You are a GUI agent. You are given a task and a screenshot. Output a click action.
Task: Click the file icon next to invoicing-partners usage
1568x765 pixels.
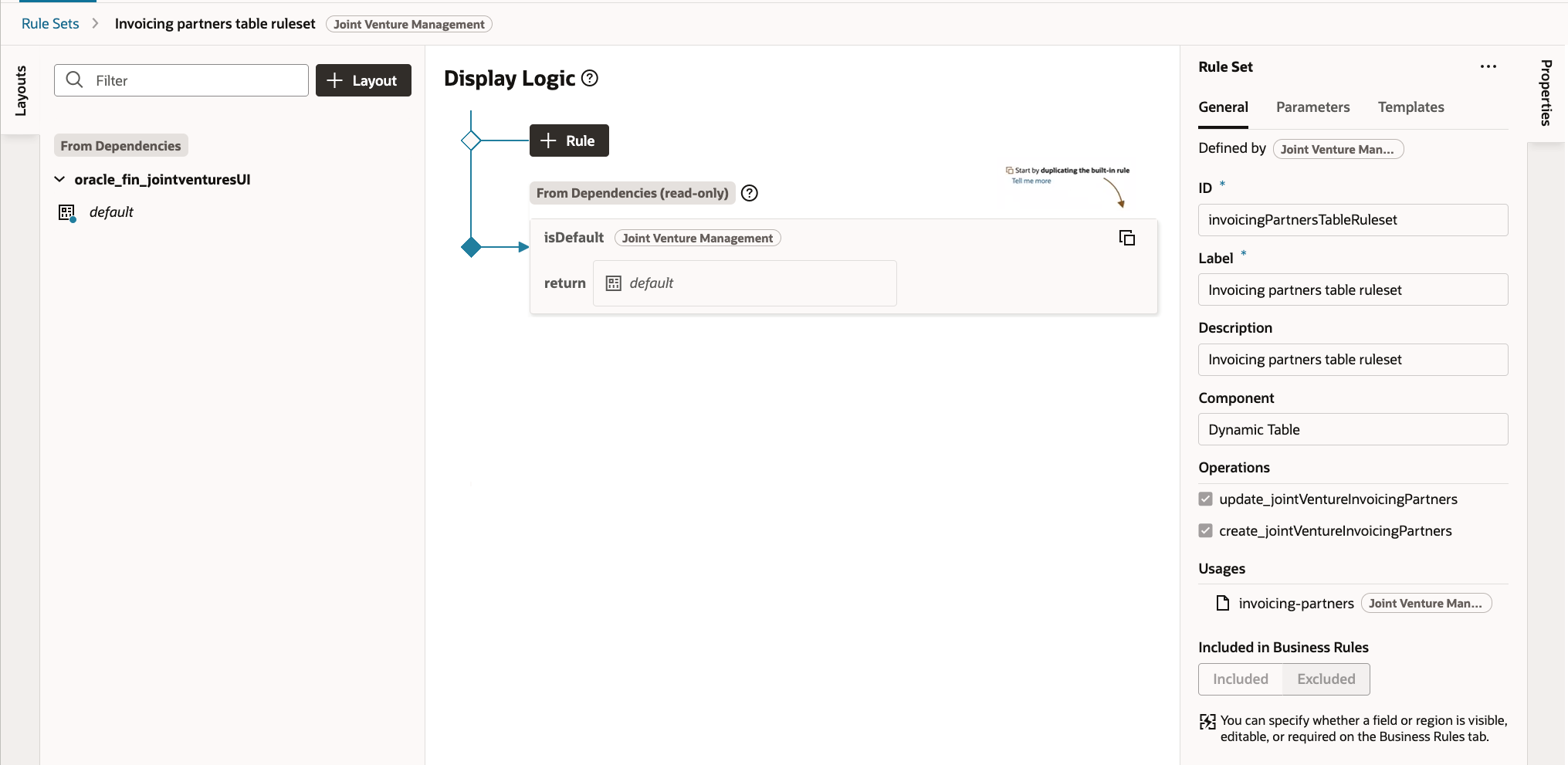point(1223,603)
